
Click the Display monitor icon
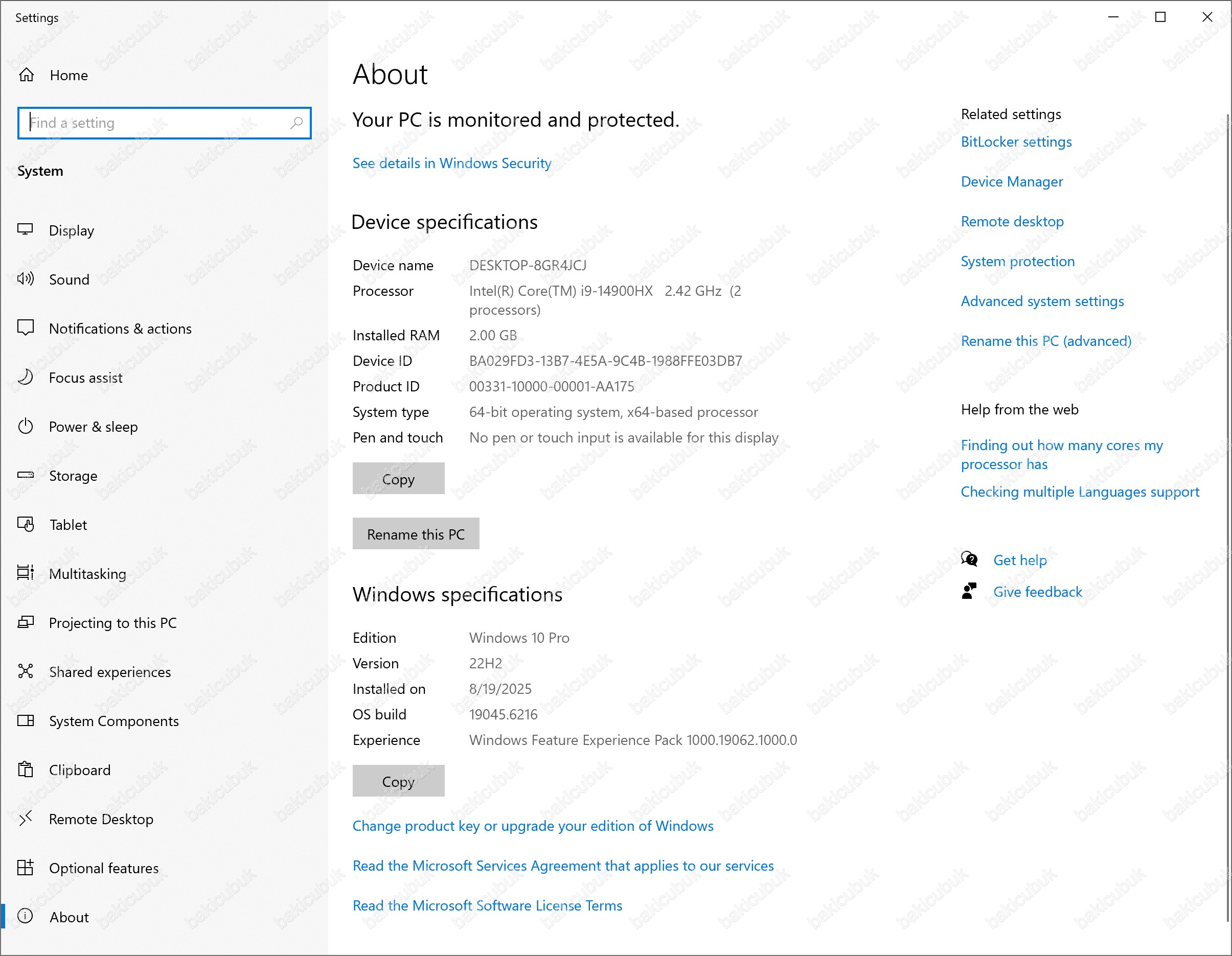click(26, 229)
